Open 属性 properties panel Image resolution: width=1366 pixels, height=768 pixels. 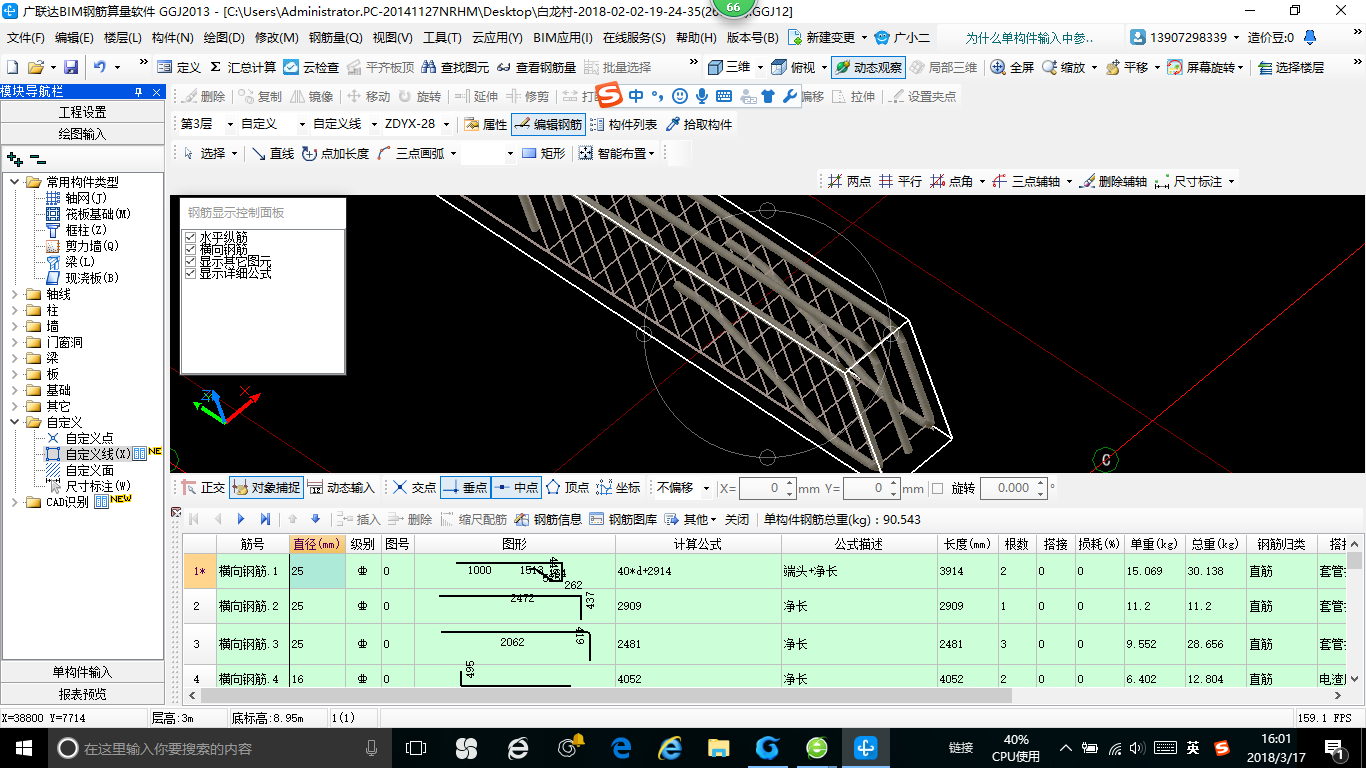point(485,124)
